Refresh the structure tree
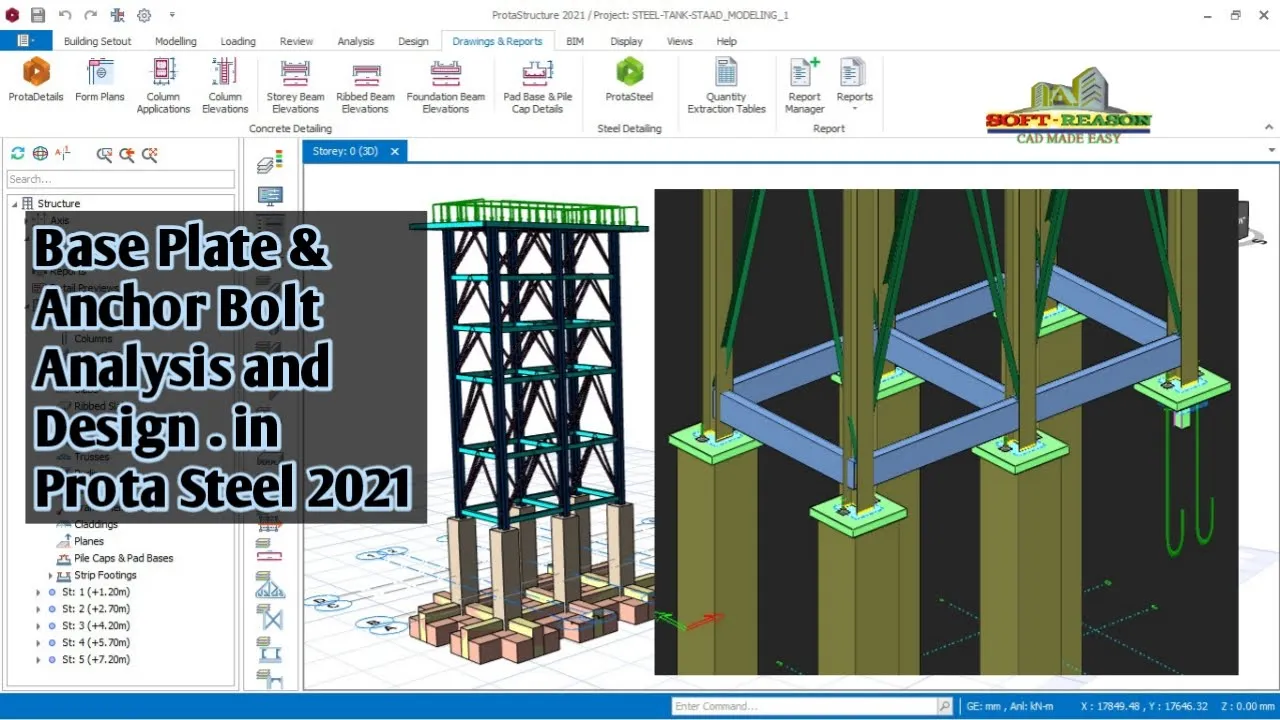1280x720 pixels. click(x=18, y=153)
